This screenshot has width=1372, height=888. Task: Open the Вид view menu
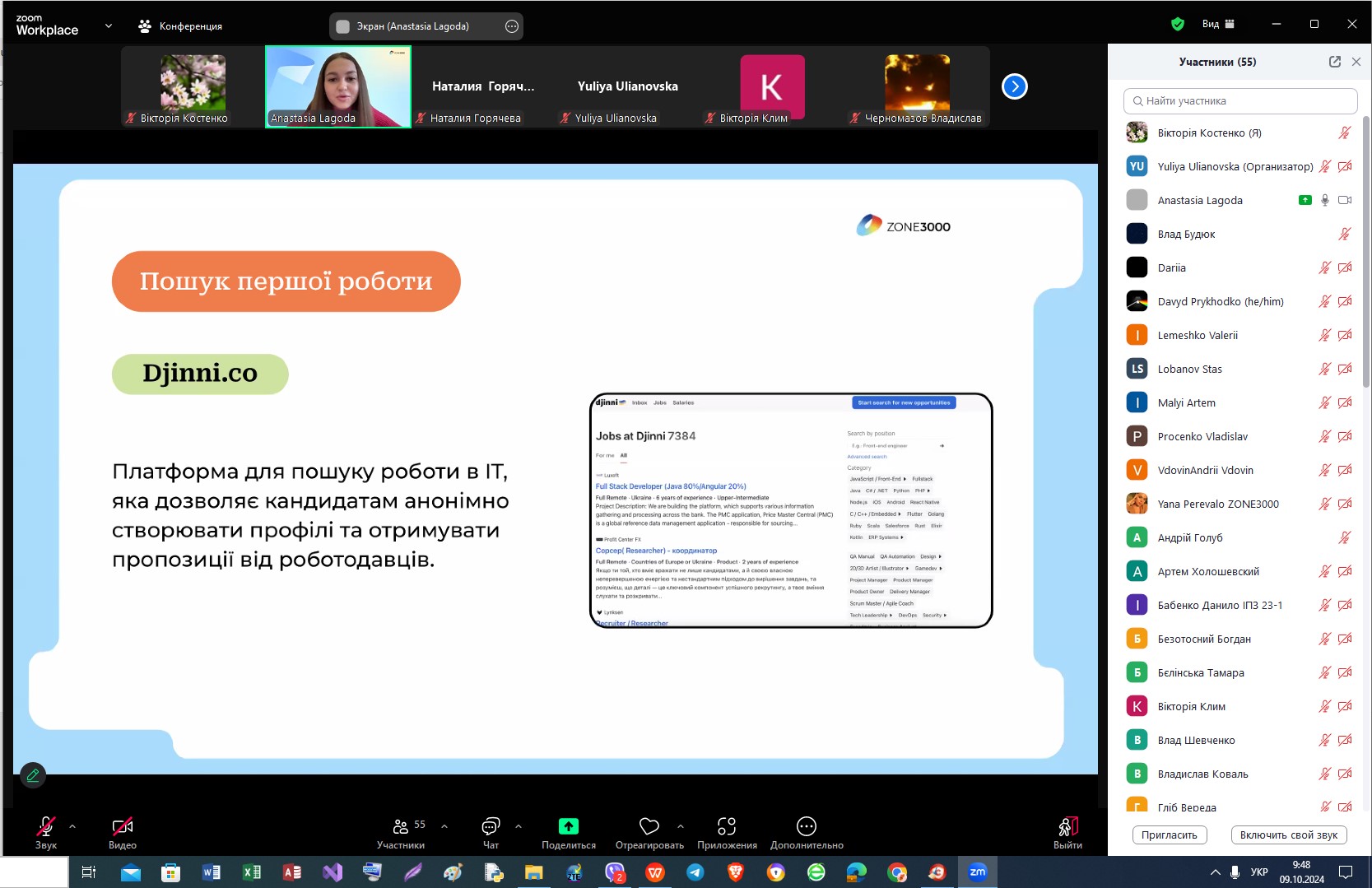(1218, 24)
